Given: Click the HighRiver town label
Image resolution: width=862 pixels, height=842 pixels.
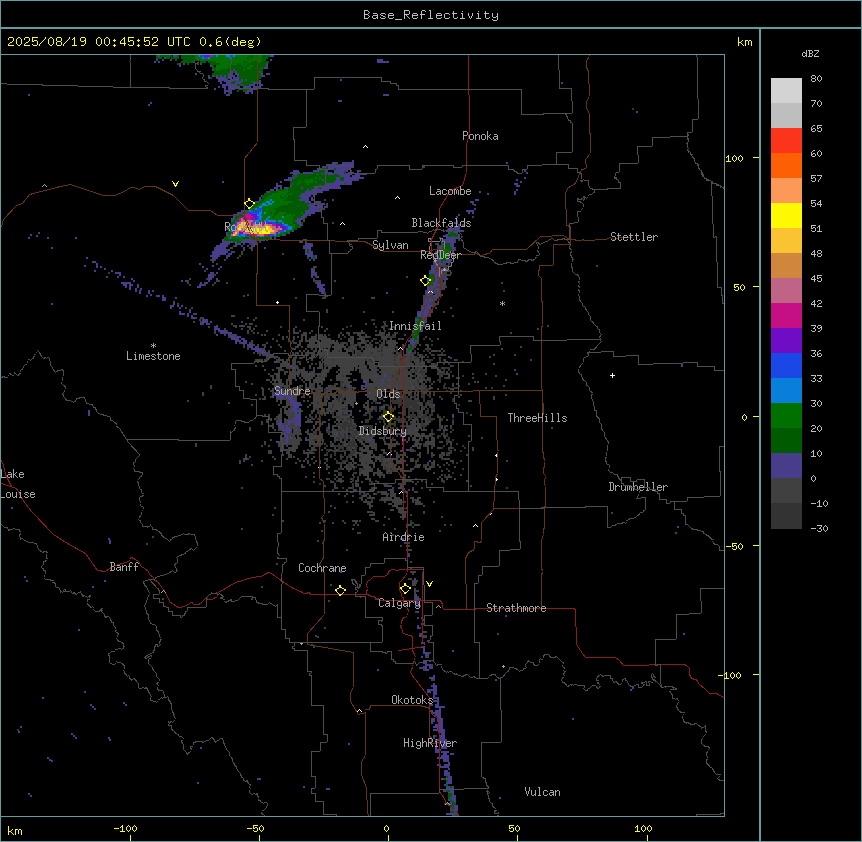Looking at the screenshot, I should click(x=430, y=743).
